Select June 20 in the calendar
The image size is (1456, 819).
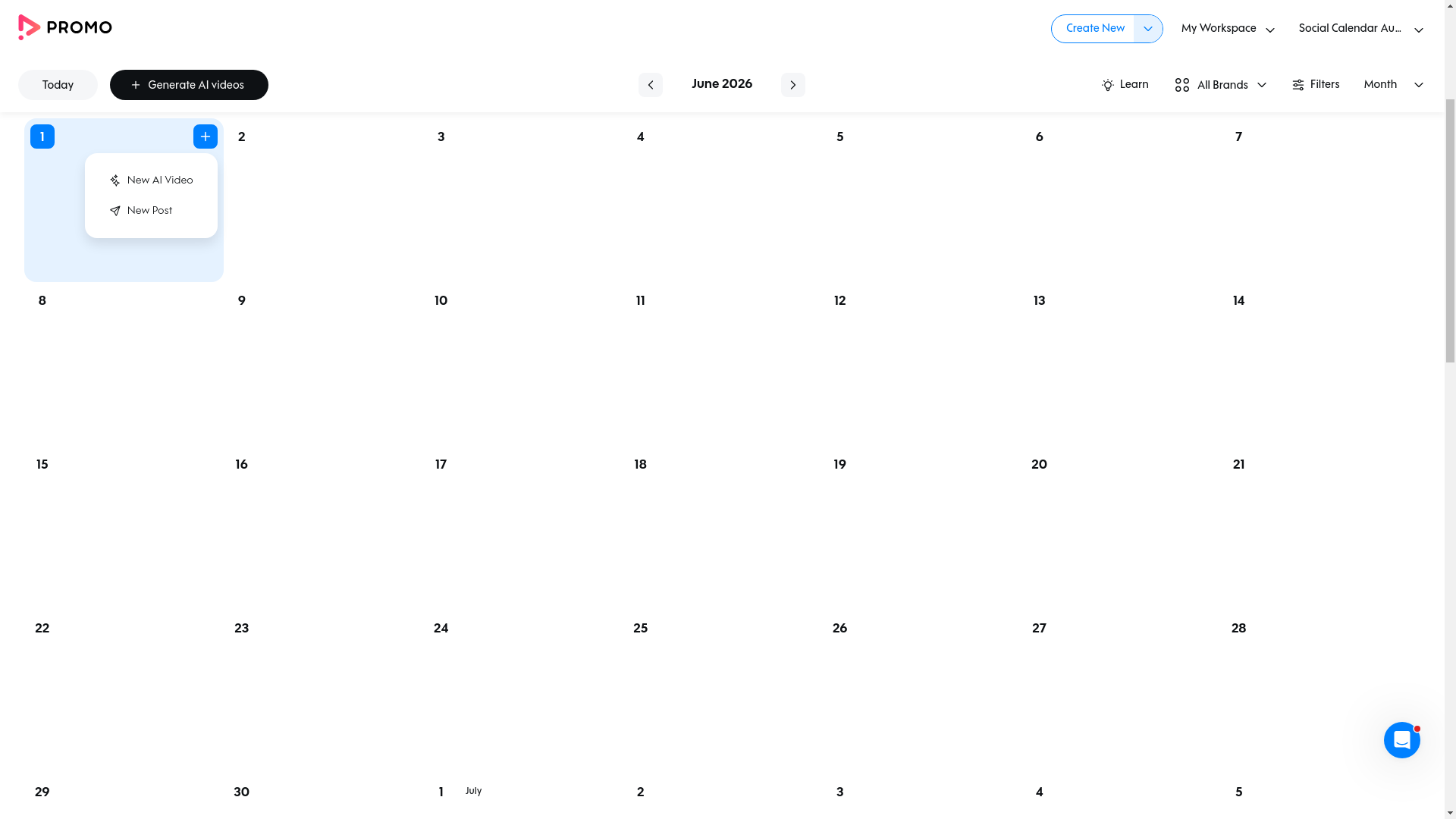[x=1040, y=465]
